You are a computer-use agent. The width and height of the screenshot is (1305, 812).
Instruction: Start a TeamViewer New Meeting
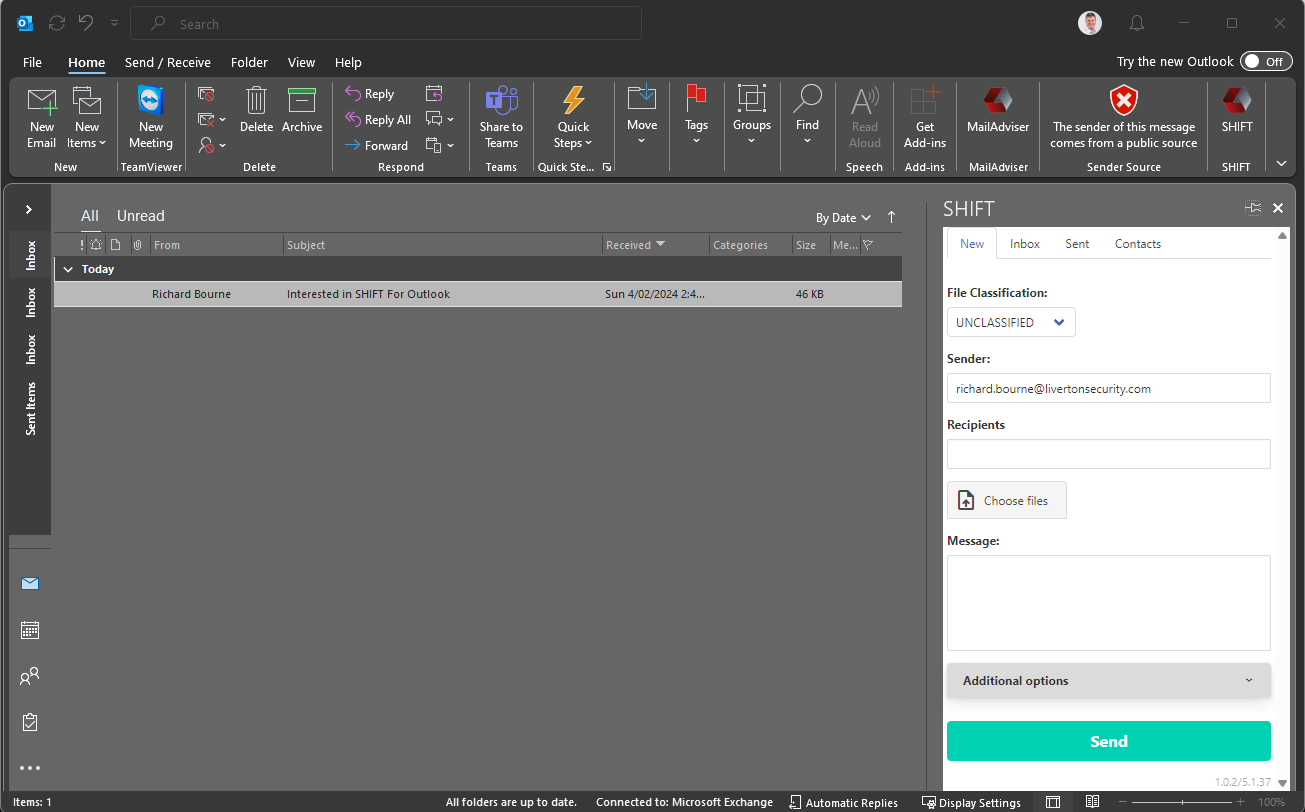(151, 118)
